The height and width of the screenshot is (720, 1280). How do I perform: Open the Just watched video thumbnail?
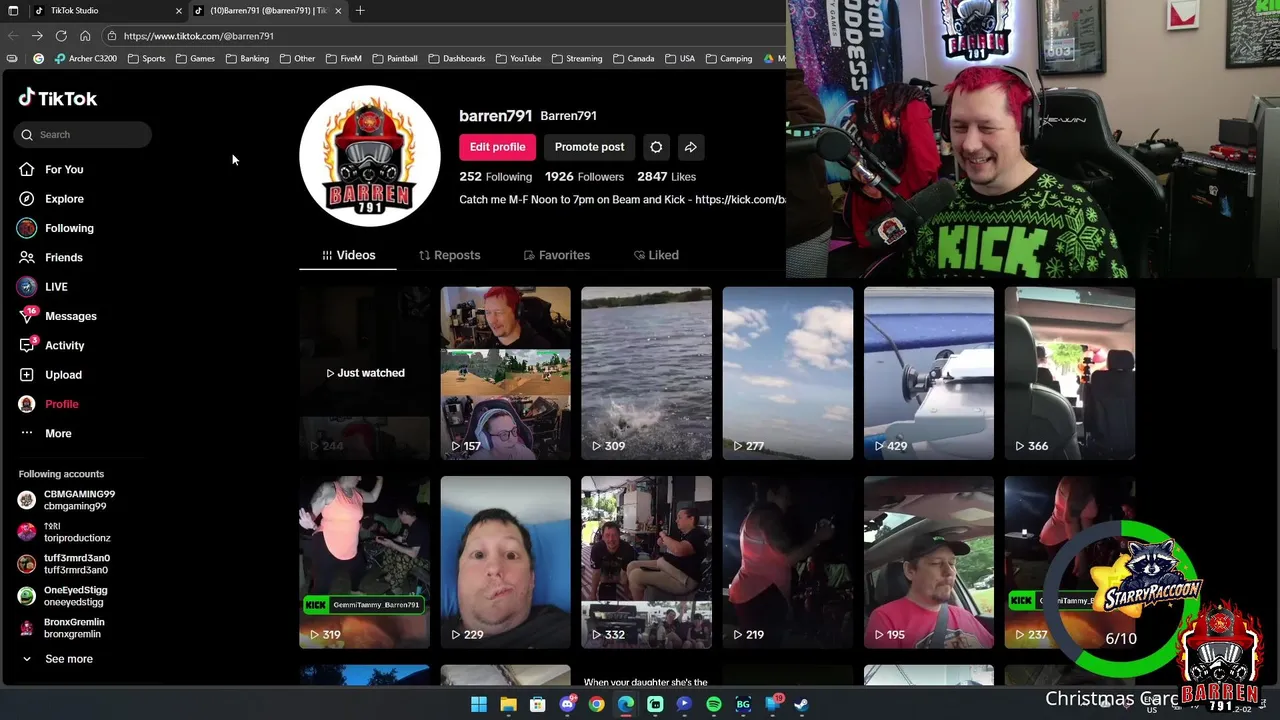tap(365, 373)
